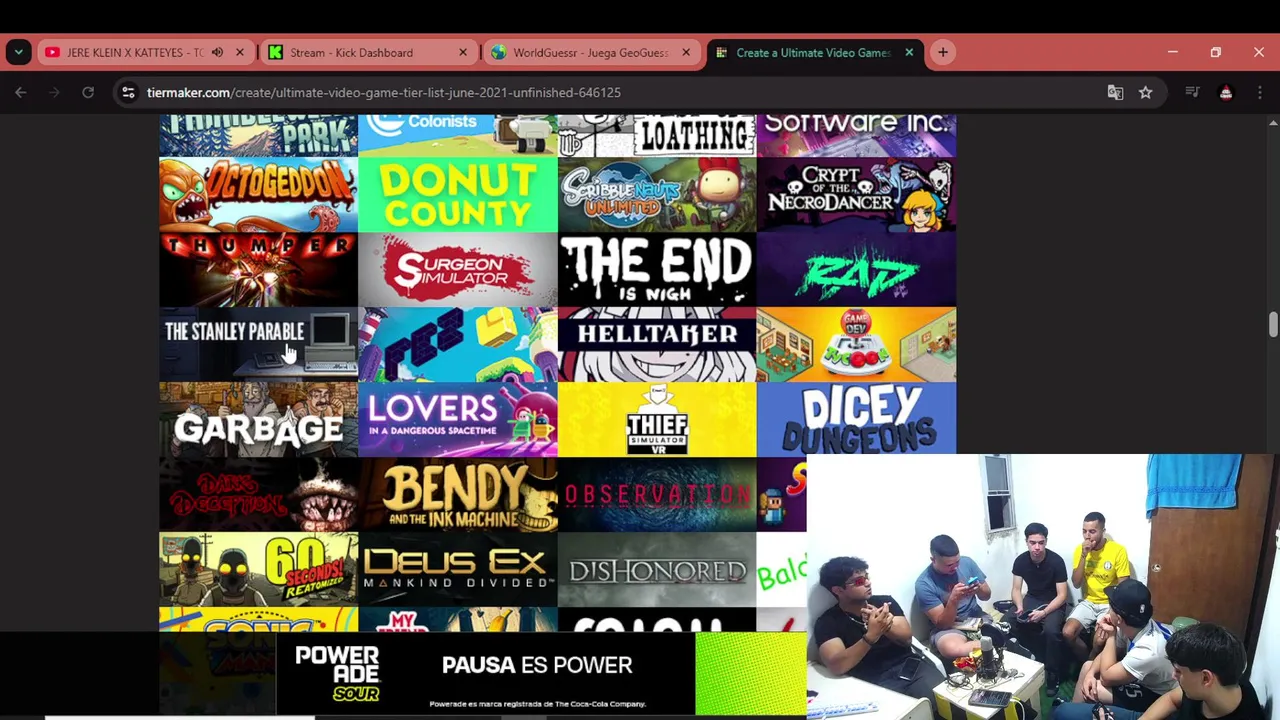Reload the tiermaker page

click(88, 92)
